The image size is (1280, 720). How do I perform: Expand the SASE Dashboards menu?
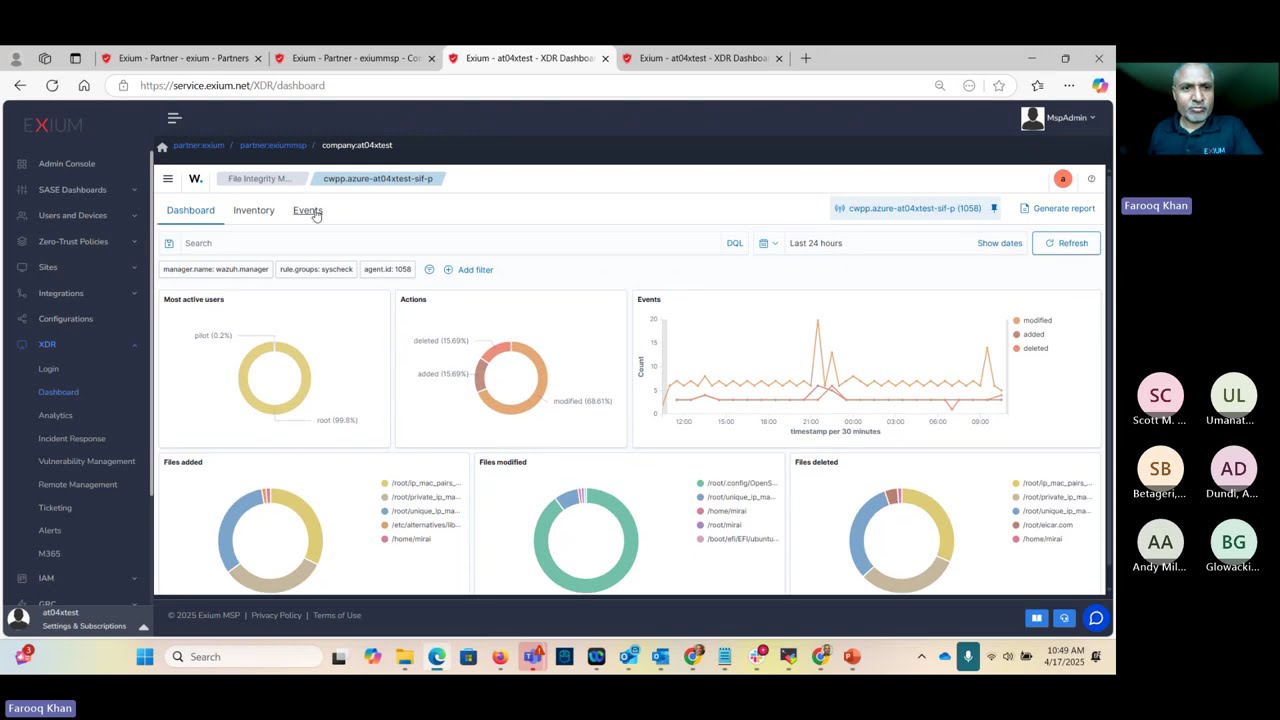coord(134,190)
